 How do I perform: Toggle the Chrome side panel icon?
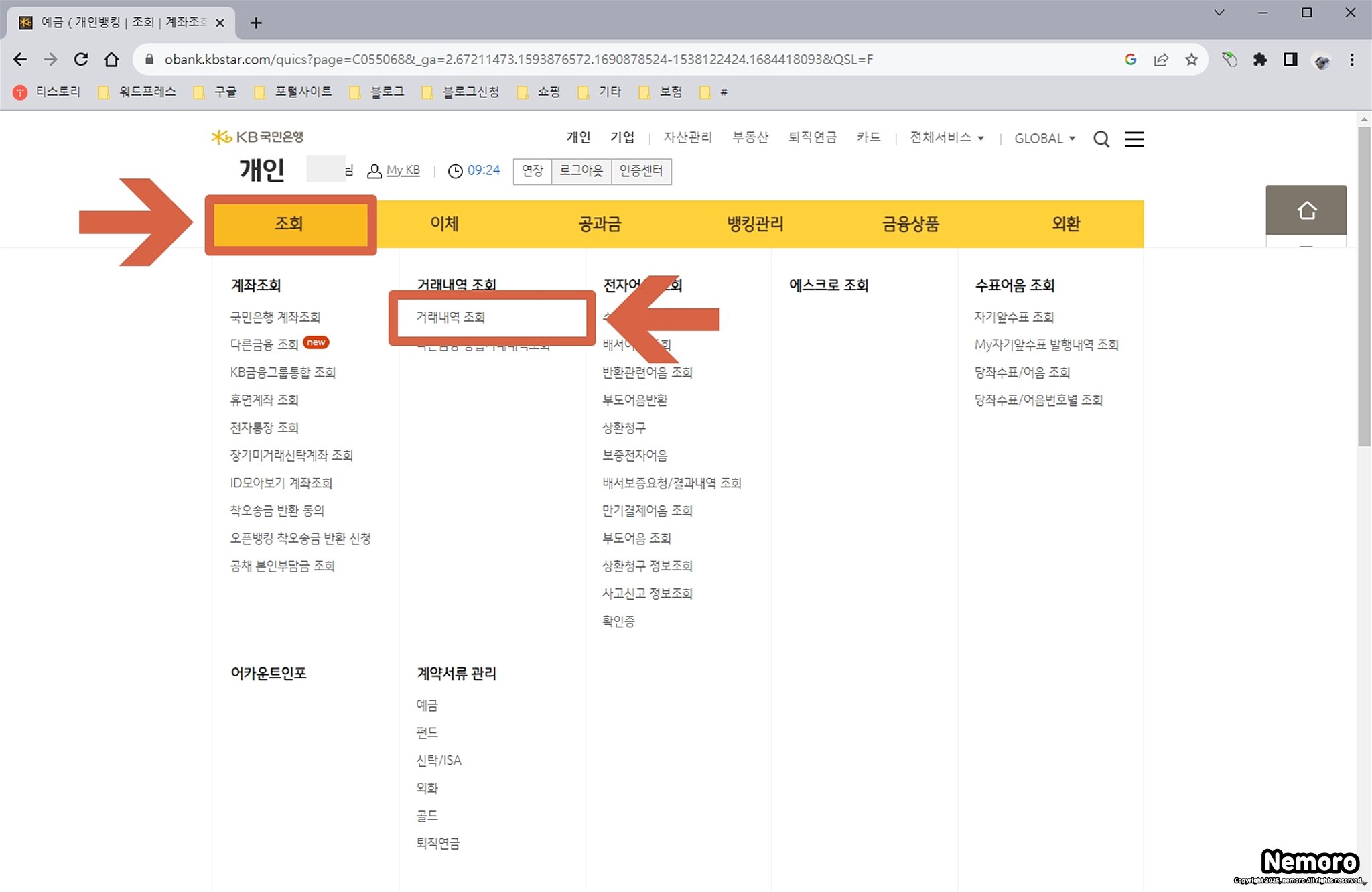(1290, 60)
